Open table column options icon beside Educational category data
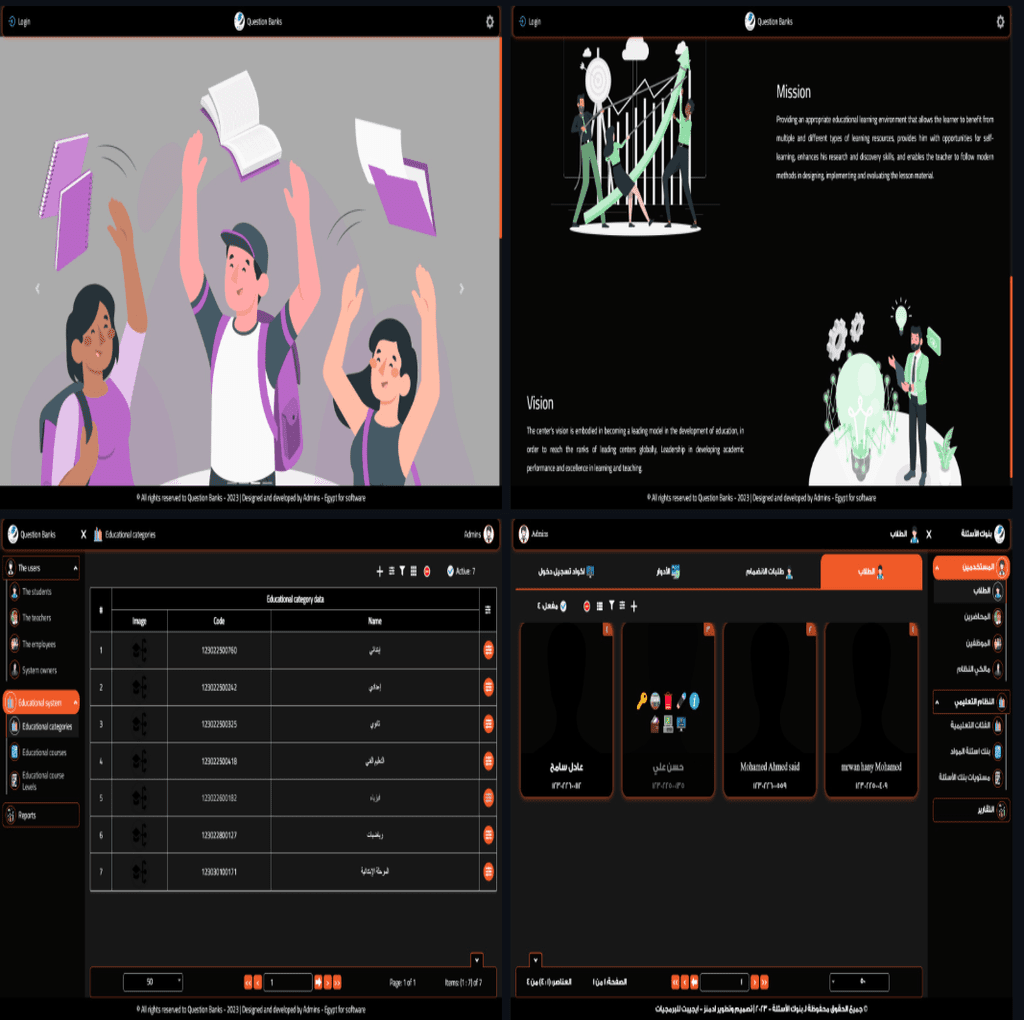Image resolution: width=1024 pixels, height=1020 pixels. [x=488, y=609]
